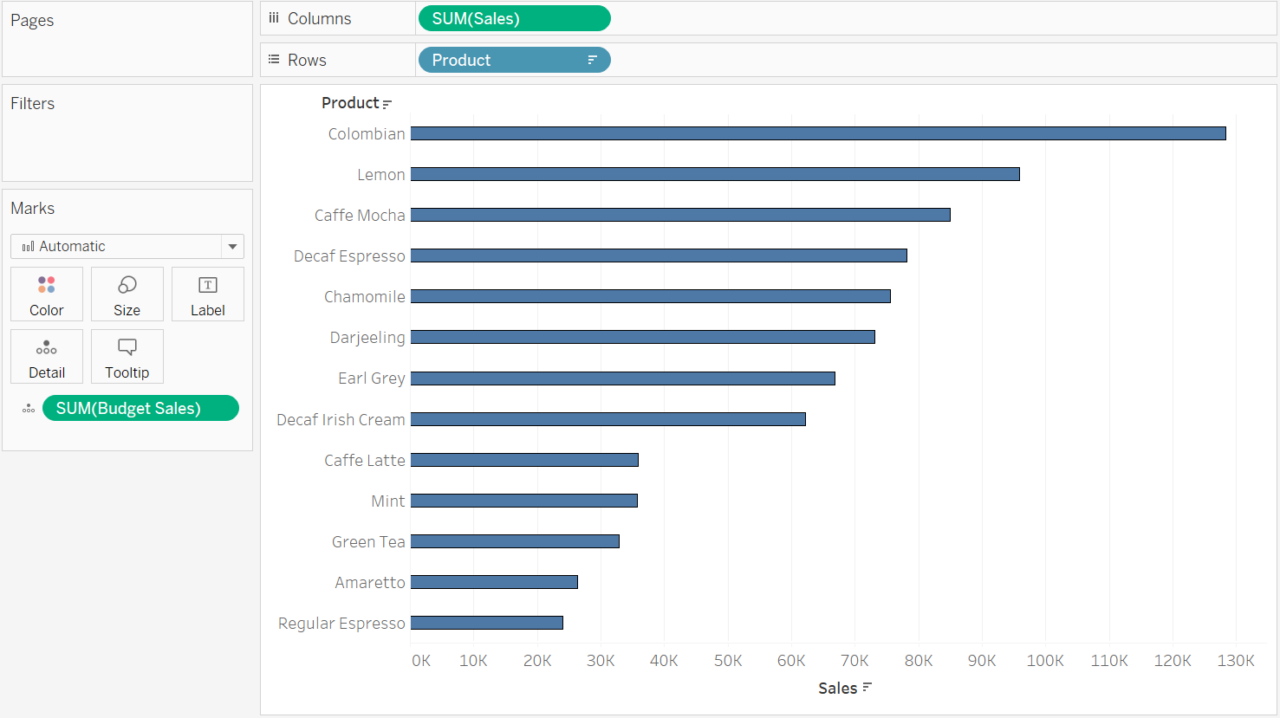1280x718 pixels.
Task: Toggle sort on the Product column header
Action: [x=384, y=102]
